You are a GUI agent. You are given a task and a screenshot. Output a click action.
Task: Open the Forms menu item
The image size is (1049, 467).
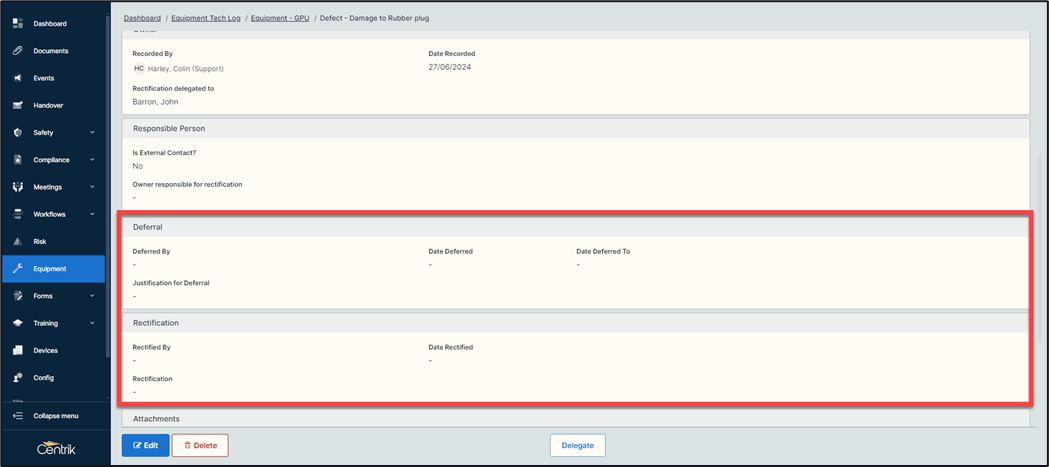tap(43, 296)
